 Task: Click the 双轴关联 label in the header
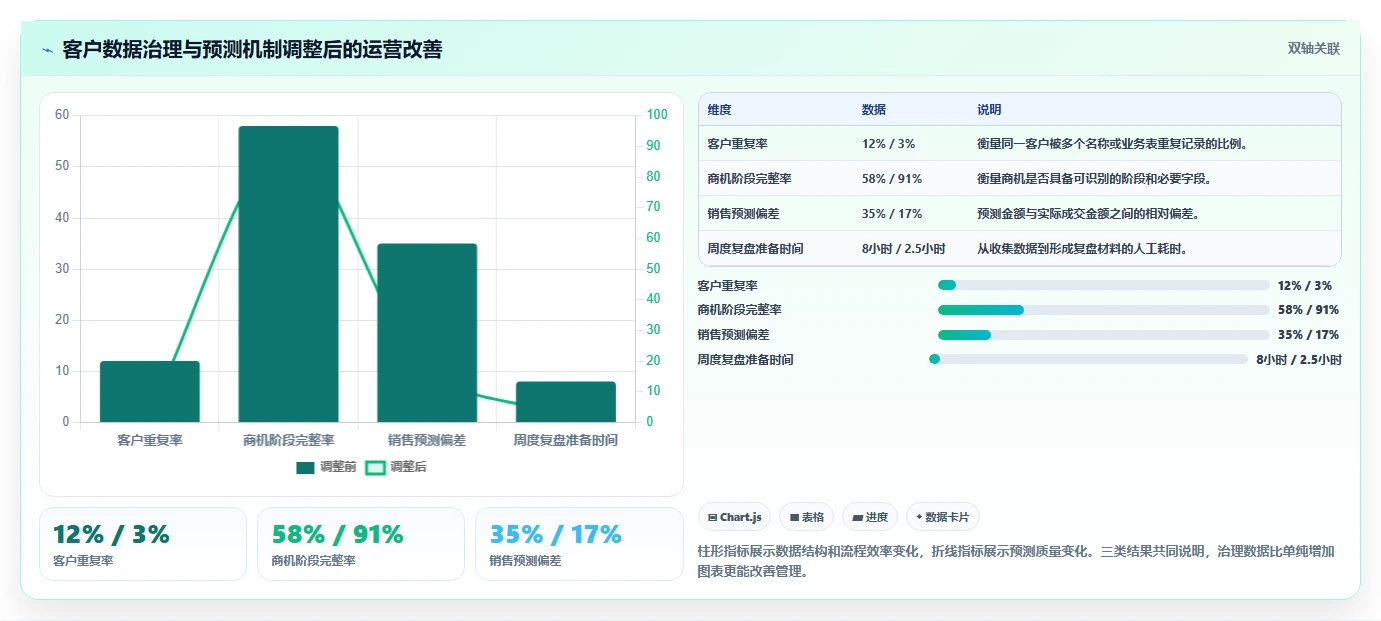coord(1313,49)
